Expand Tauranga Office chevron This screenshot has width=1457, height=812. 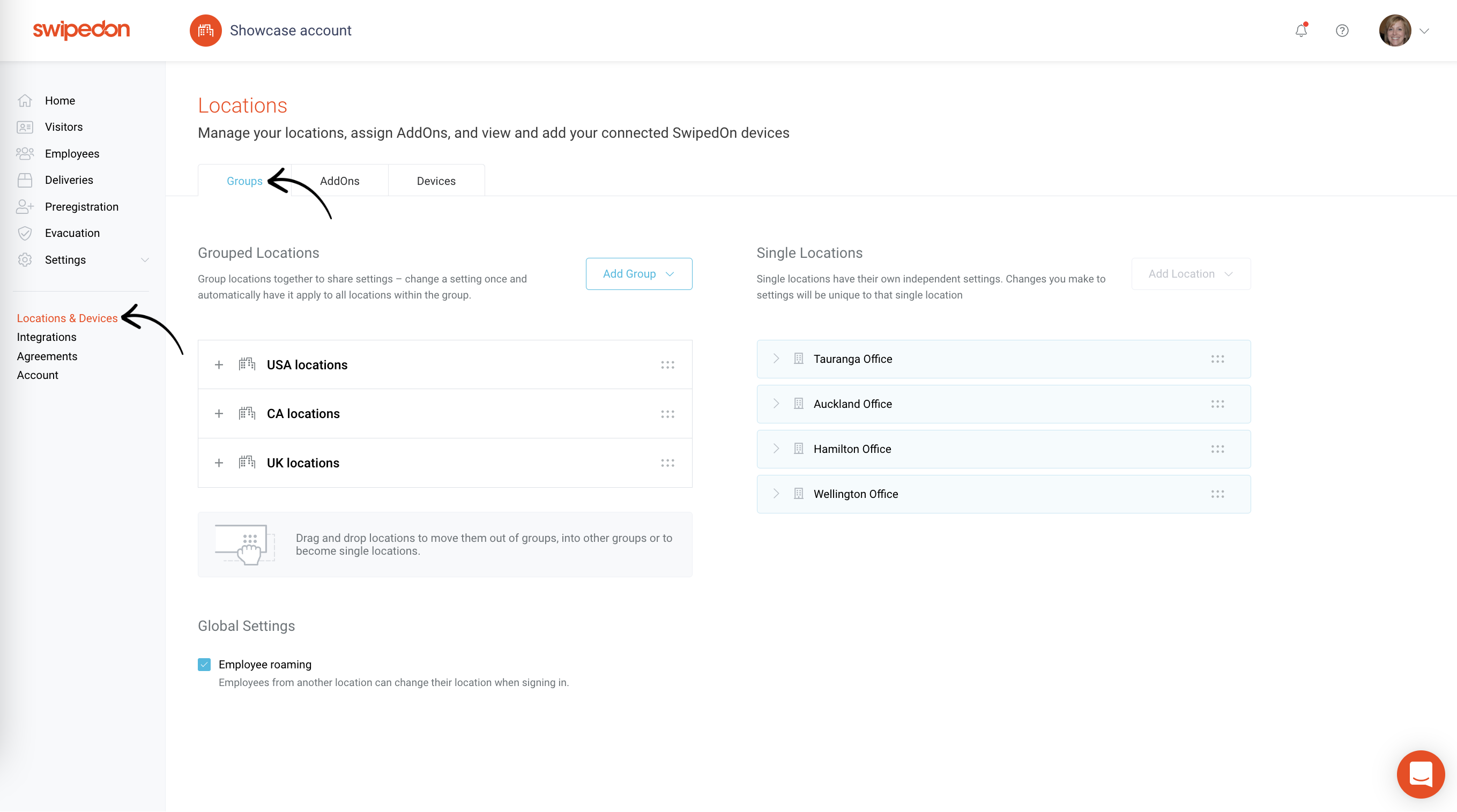tap(776, 359)
